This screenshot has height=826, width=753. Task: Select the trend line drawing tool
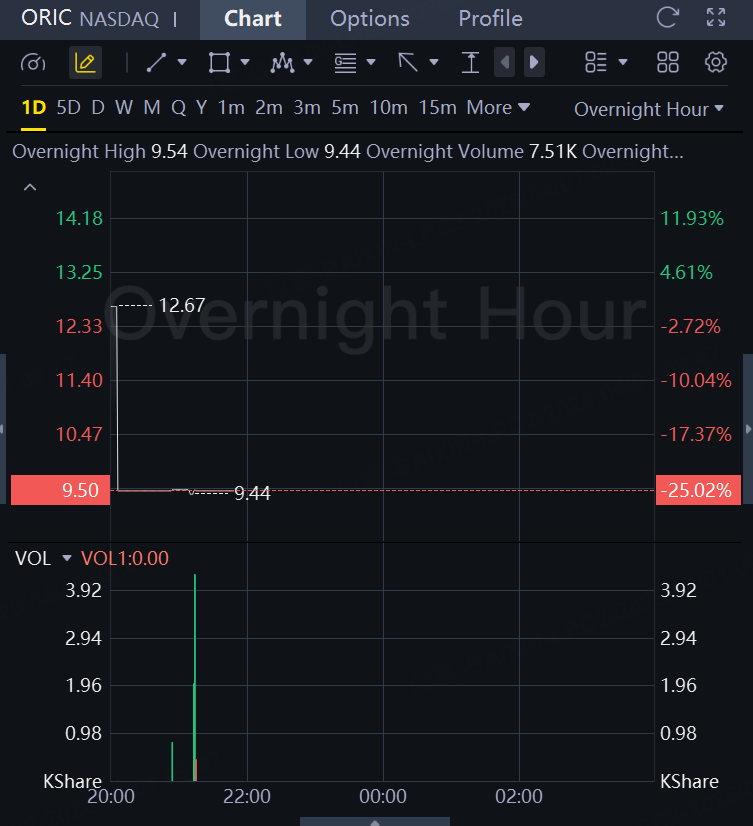pos(157,63)
